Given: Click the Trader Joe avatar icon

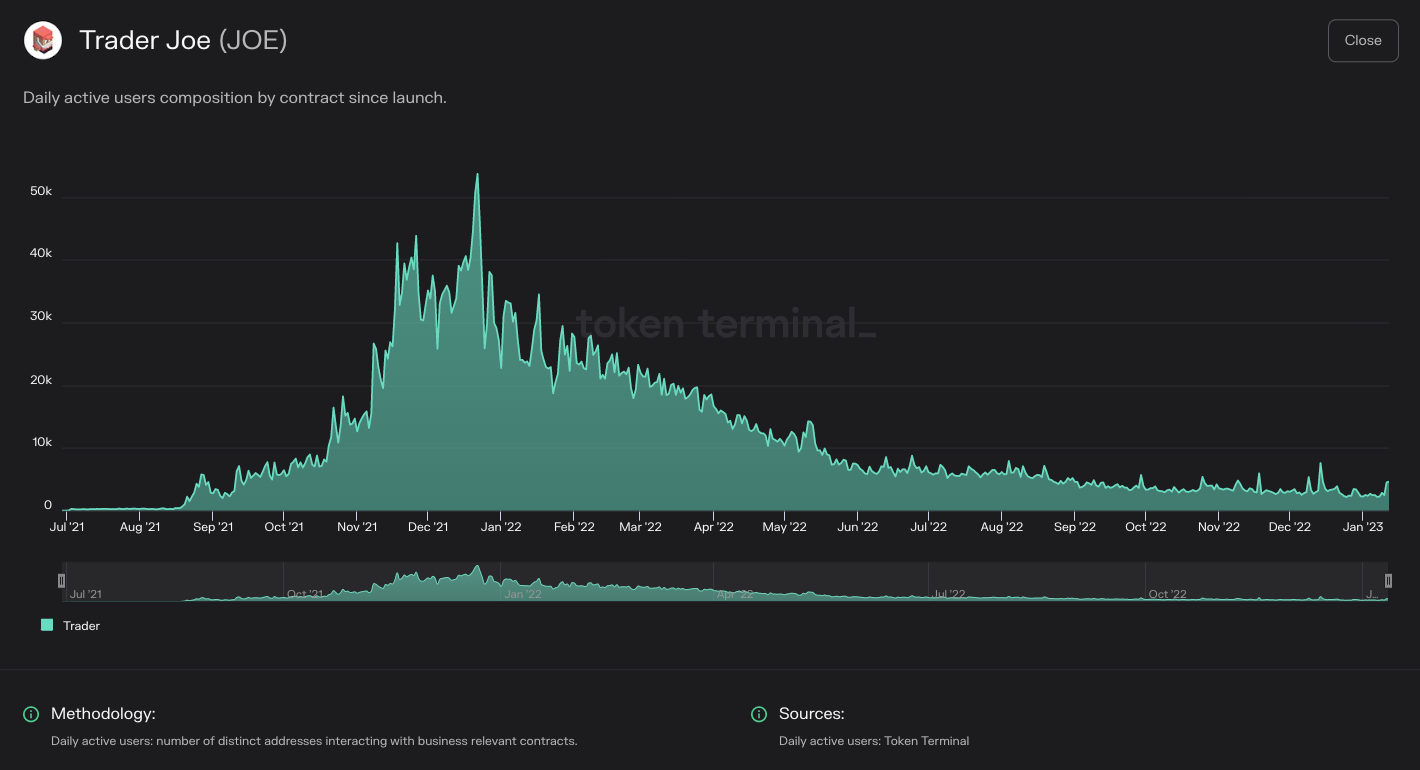Looking at the screenshot, I should click(x=41, y=40).
